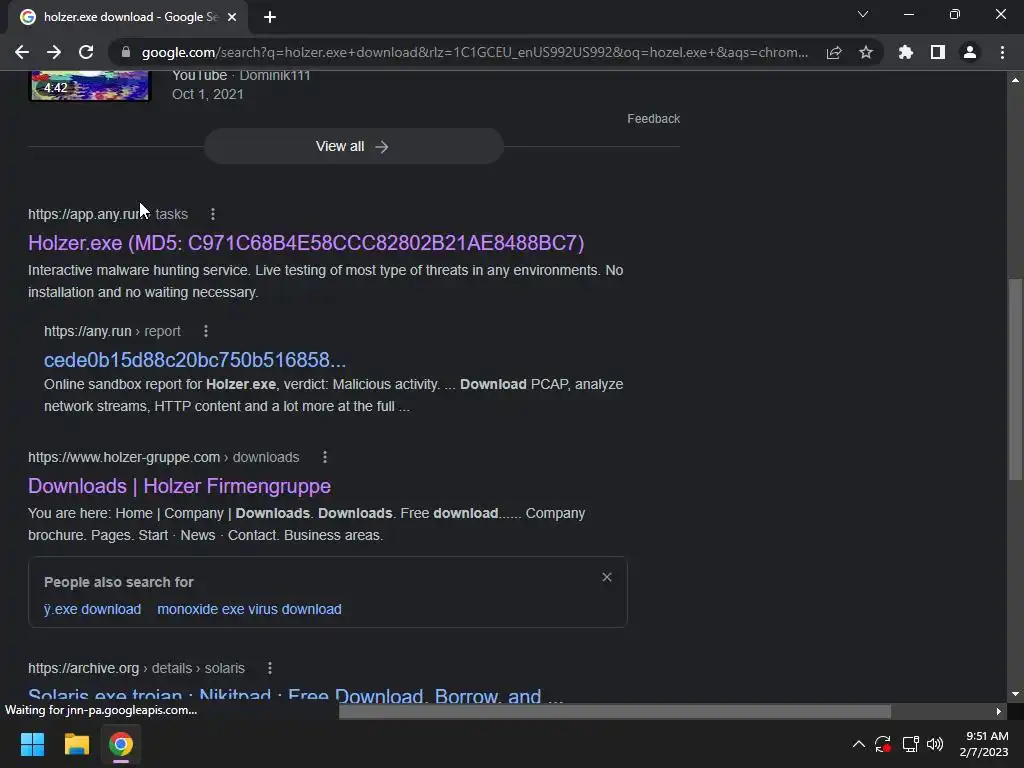Click the scrollbar up arrow
Screen dimensions: 1024x768
coord(1015,80)
